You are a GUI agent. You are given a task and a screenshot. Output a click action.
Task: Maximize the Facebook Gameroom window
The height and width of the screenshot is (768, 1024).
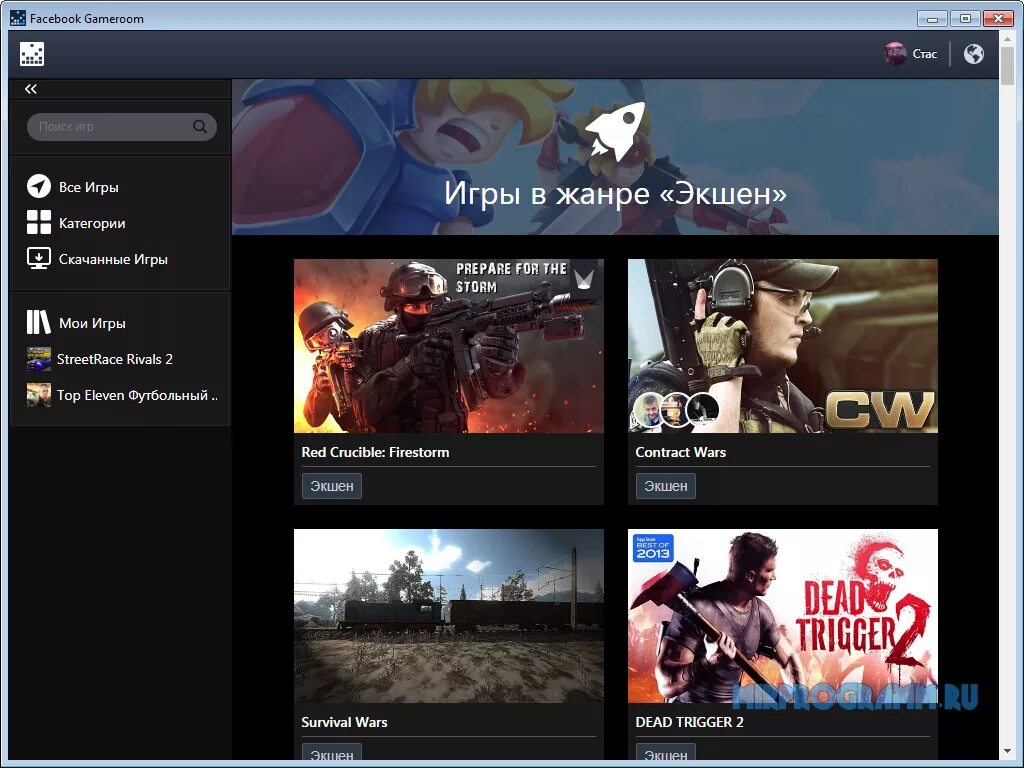point(965,18)
